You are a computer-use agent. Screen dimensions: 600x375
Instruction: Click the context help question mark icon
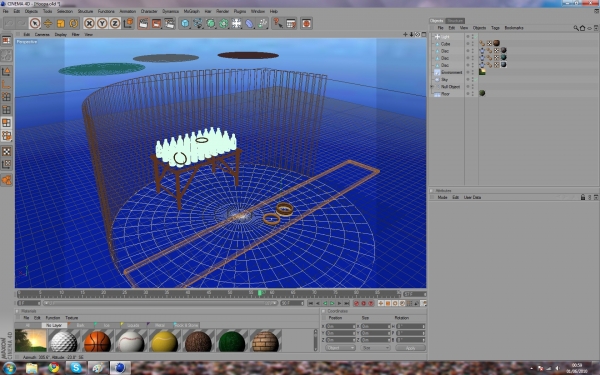[x=278, y=23]
